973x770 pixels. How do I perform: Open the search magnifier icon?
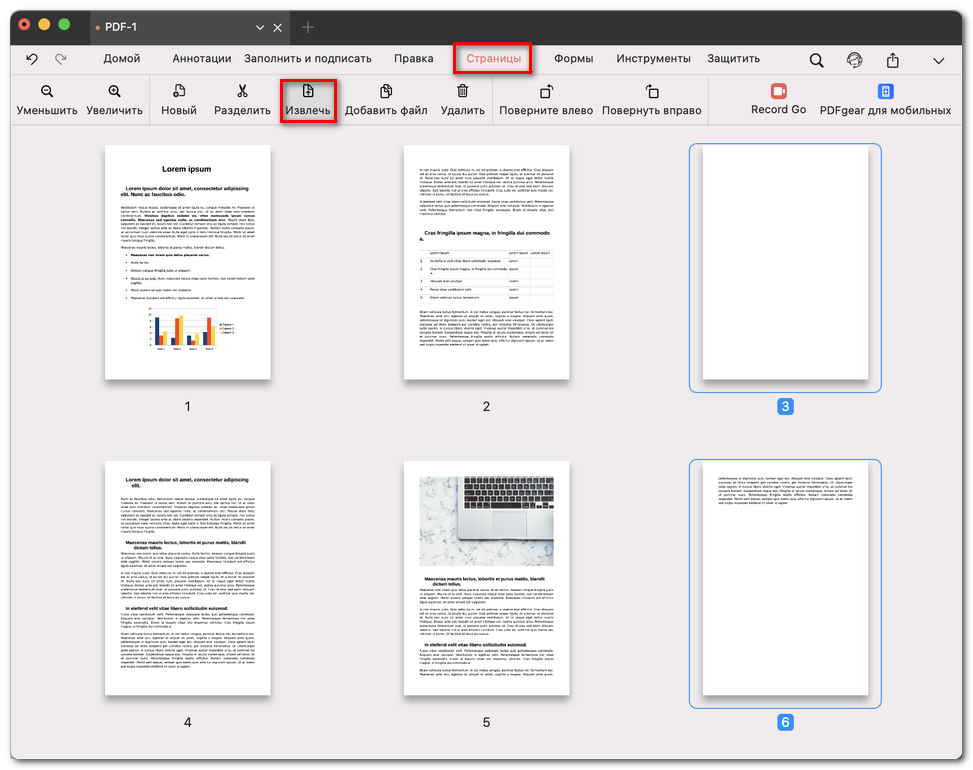click(x=815, y=59)
